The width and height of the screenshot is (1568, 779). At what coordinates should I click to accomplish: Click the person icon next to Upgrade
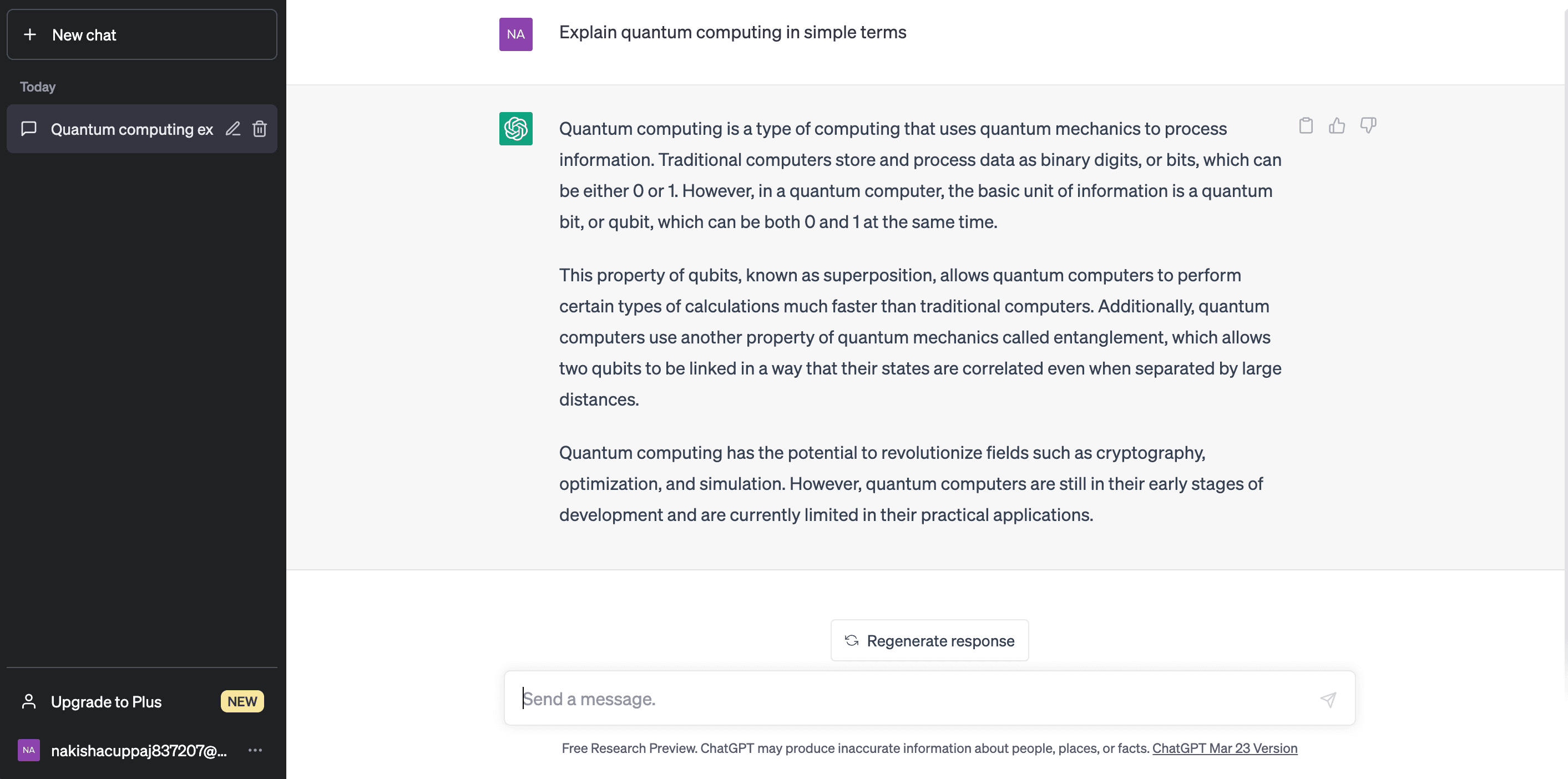click(x=29, y=702)
